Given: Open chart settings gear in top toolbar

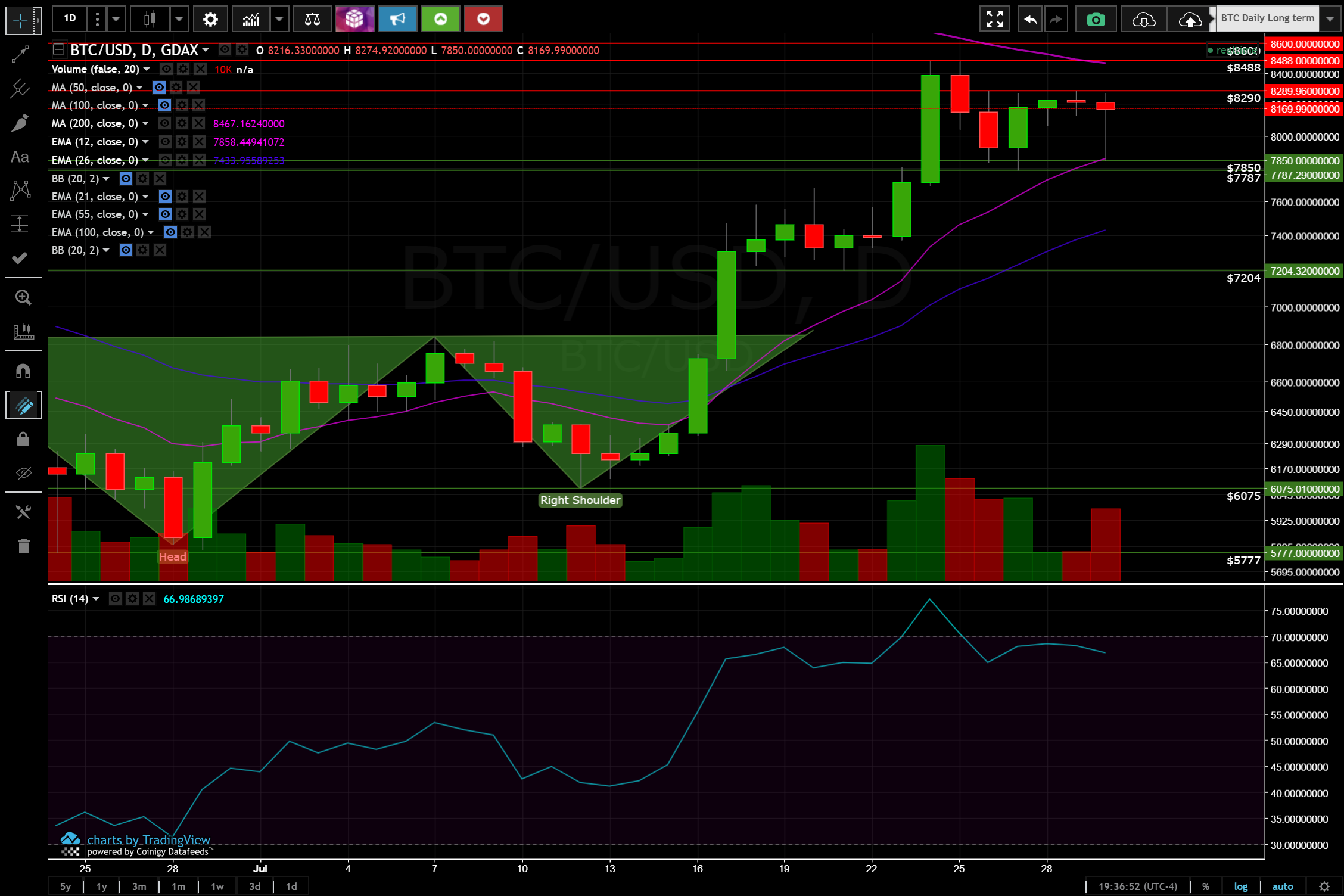Looking at the screenshot, I should coord(210,20).
